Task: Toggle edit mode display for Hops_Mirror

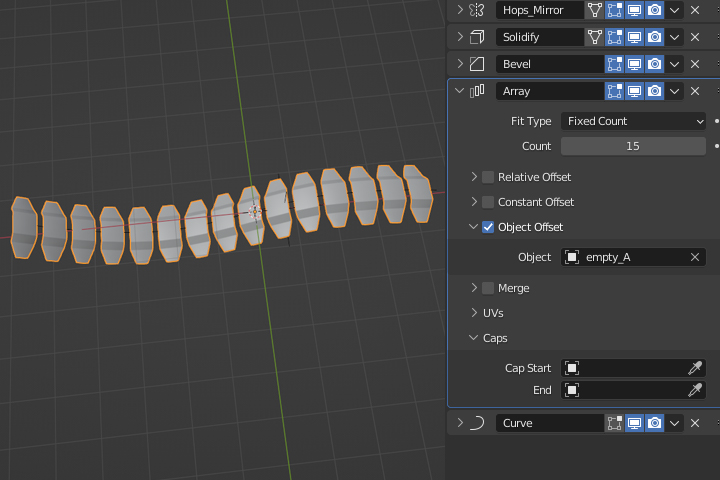Action: click(614, 10)
